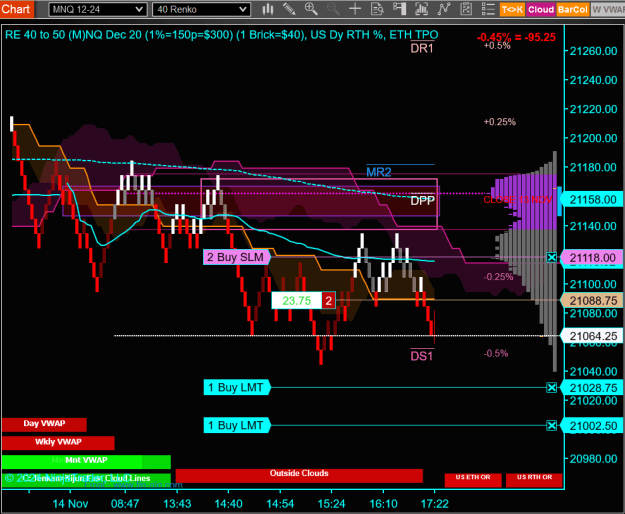Toggle the Cloud magenta button

(541, 9)
